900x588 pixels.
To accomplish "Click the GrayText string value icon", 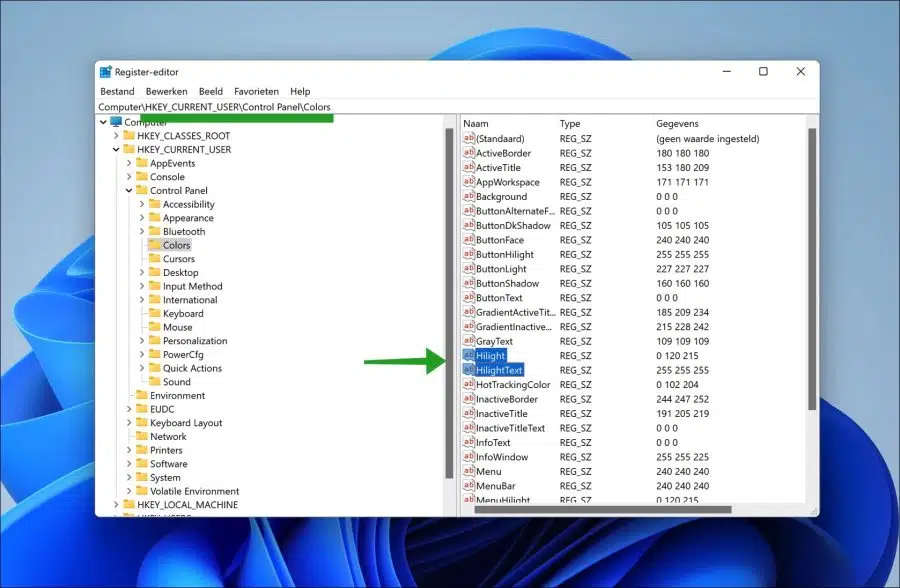I will pyautogui.click(x=469, y=341).
